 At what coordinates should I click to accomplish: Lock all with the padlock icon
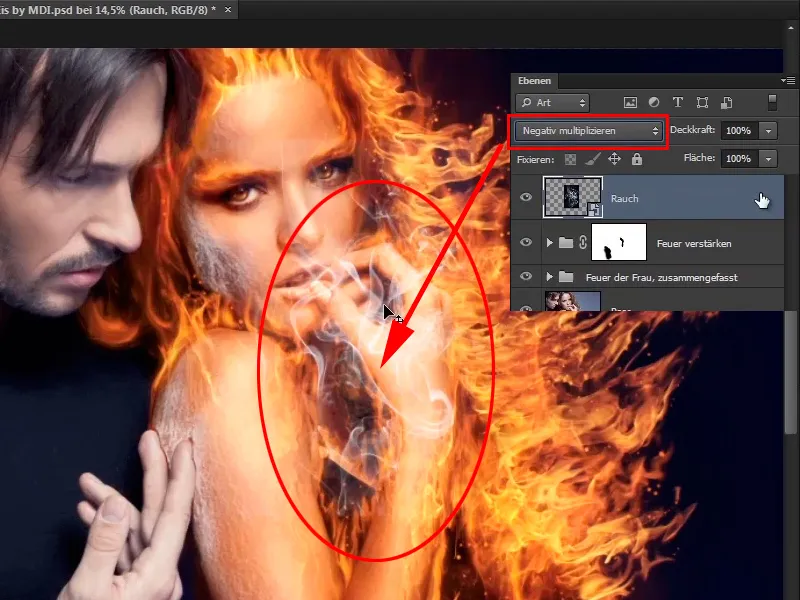(637, 159)
